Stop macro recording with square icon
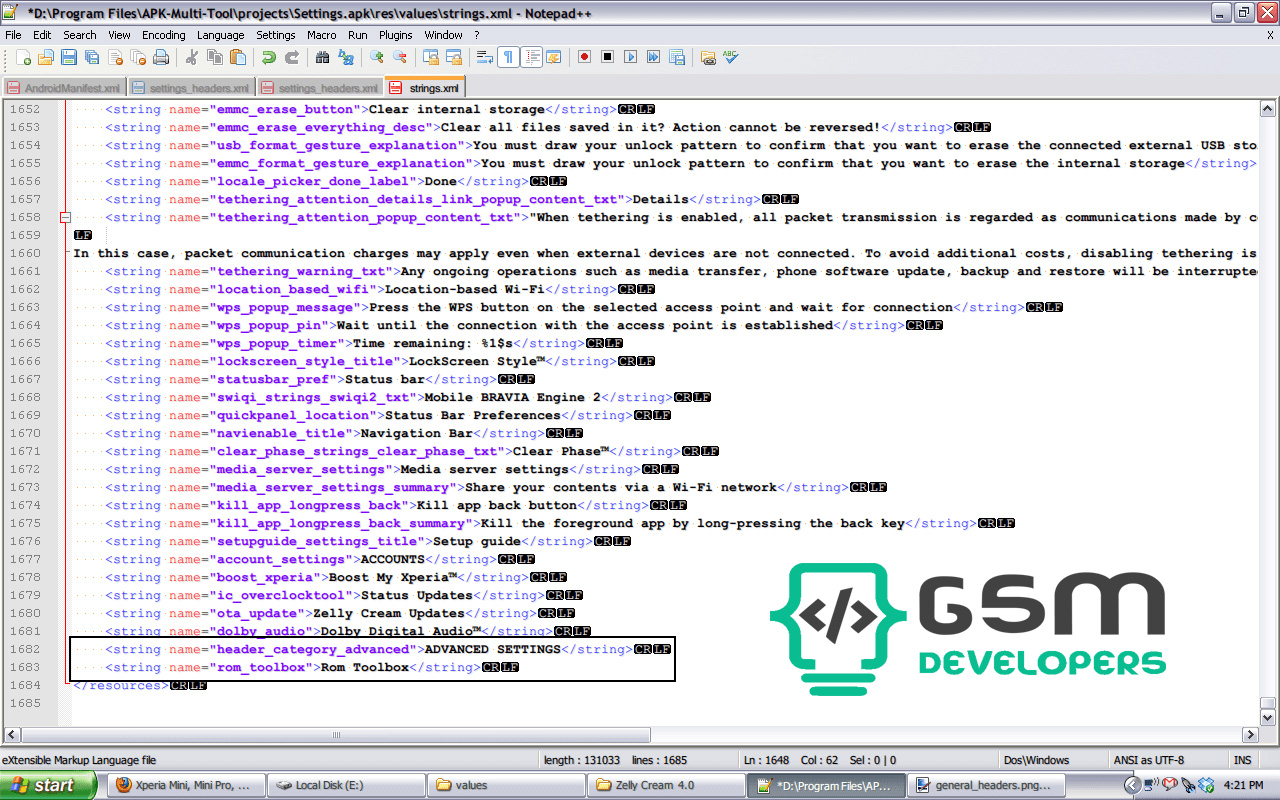This screenshot has height=800, width=1280. point(608,57)
